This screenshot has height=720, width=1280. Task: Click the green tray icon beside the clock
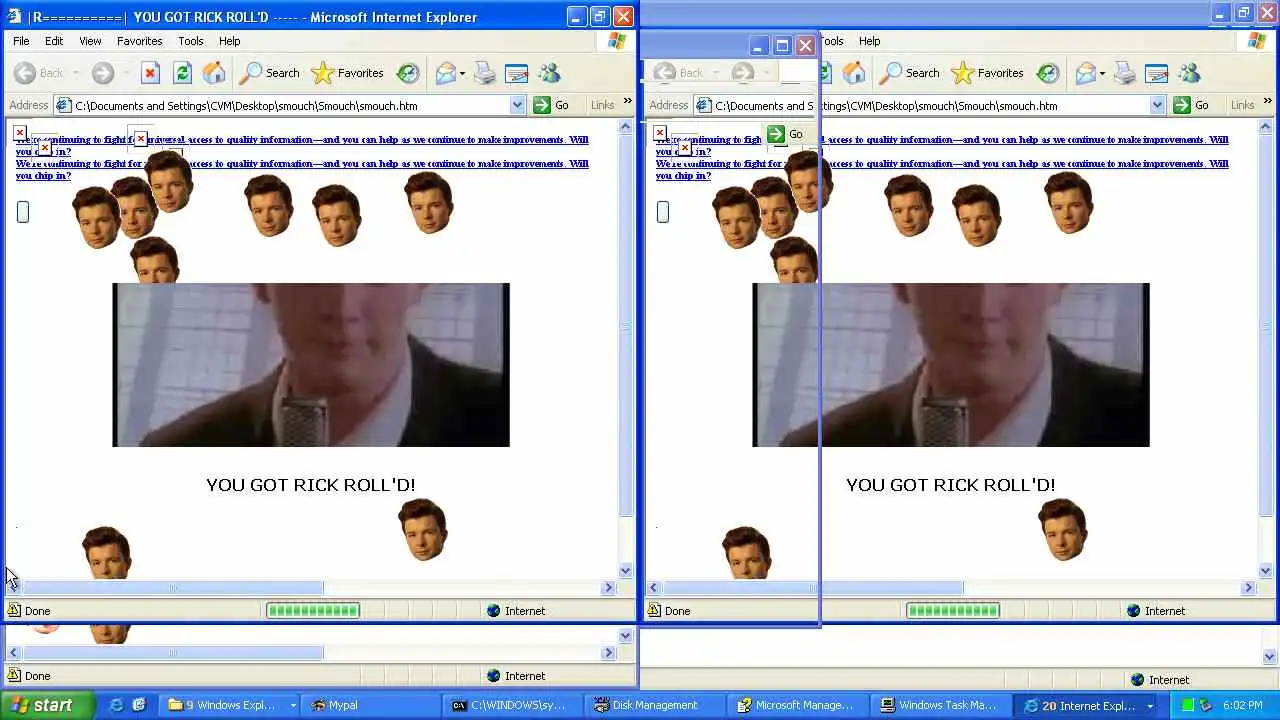pyautogui.click(x=1188, y=705)
